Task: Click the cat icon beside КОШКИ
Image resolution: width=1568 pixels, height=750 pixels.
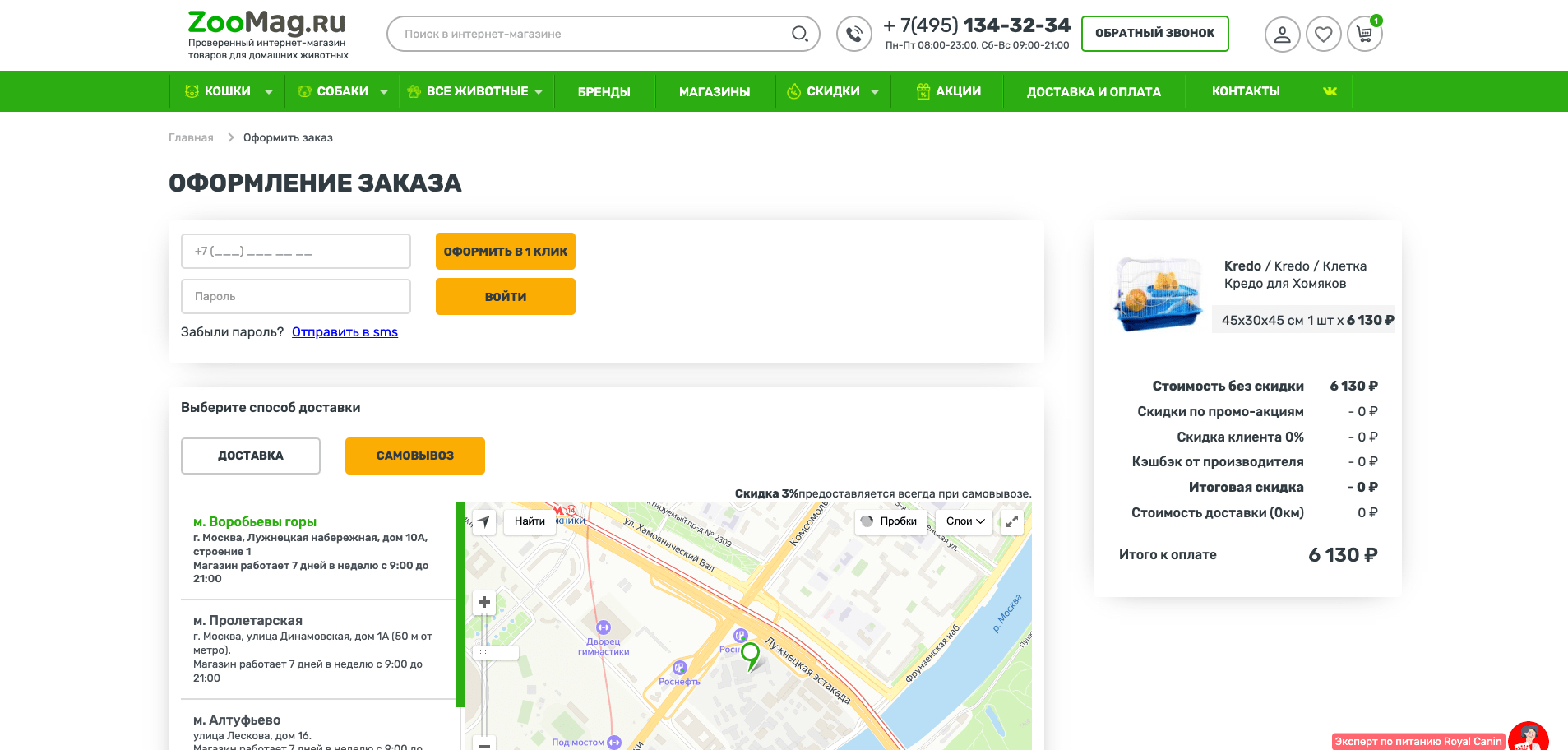Action: pyautogui.click(x=192, y=91)
